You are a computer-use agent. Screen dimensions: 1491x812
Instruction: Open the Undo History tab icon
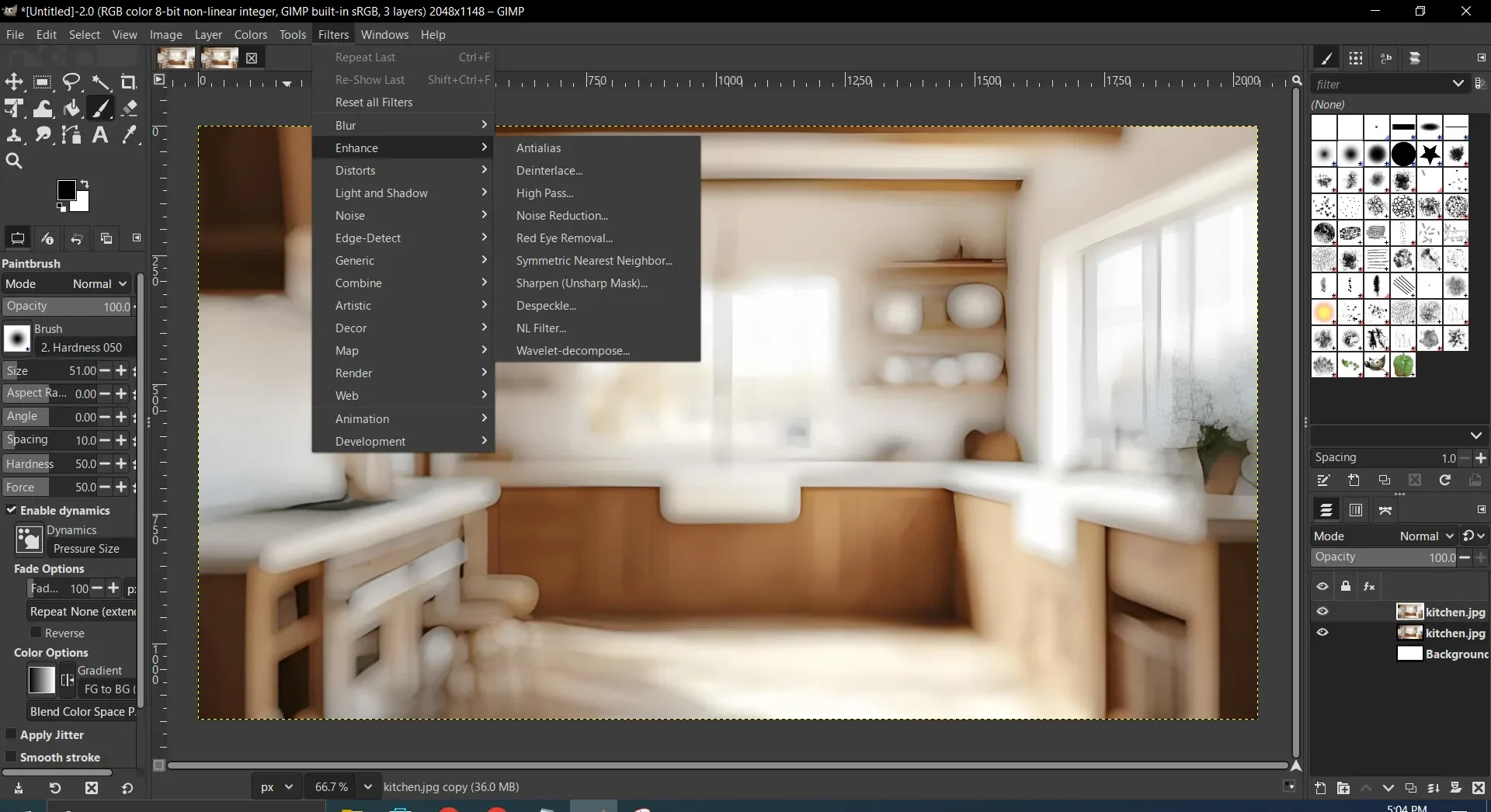click(x=76, y=238)
